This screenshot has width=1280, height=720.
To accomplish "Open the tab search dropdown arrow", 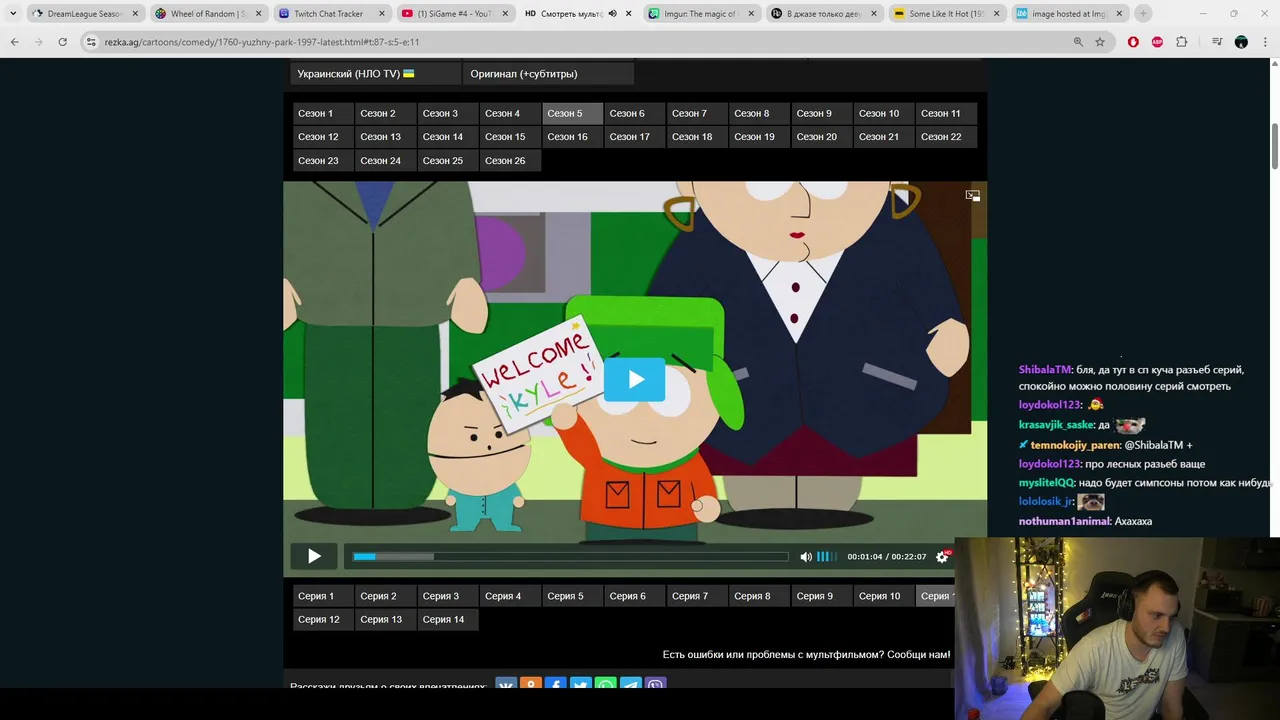I will coord(13,14).
